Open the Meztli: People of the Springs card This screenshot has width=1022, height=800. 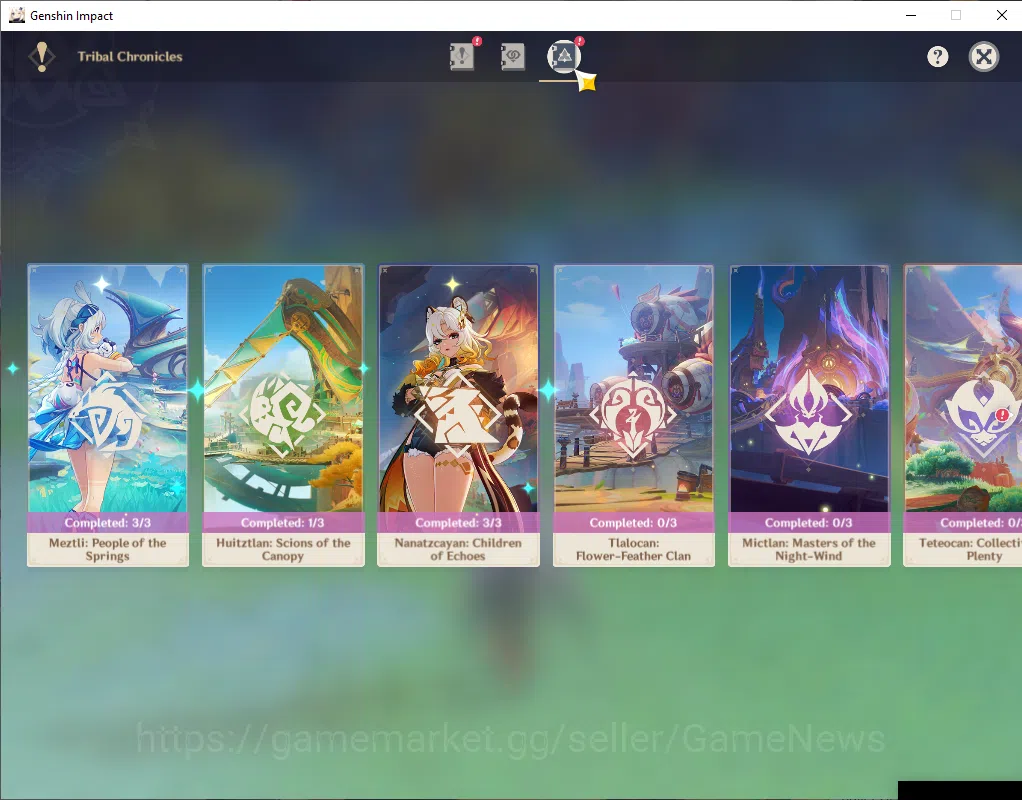click(108, 415)
